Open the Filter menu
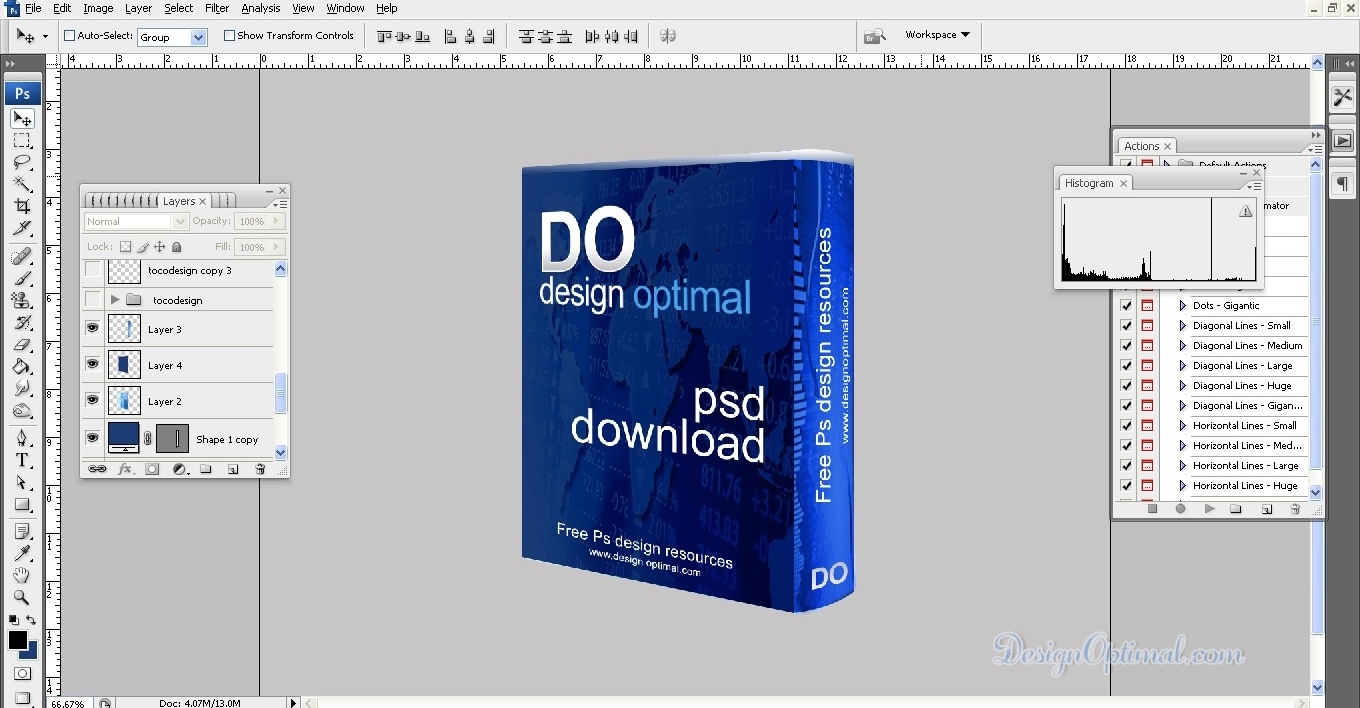The image size is (1360, 708). [217, 8]
